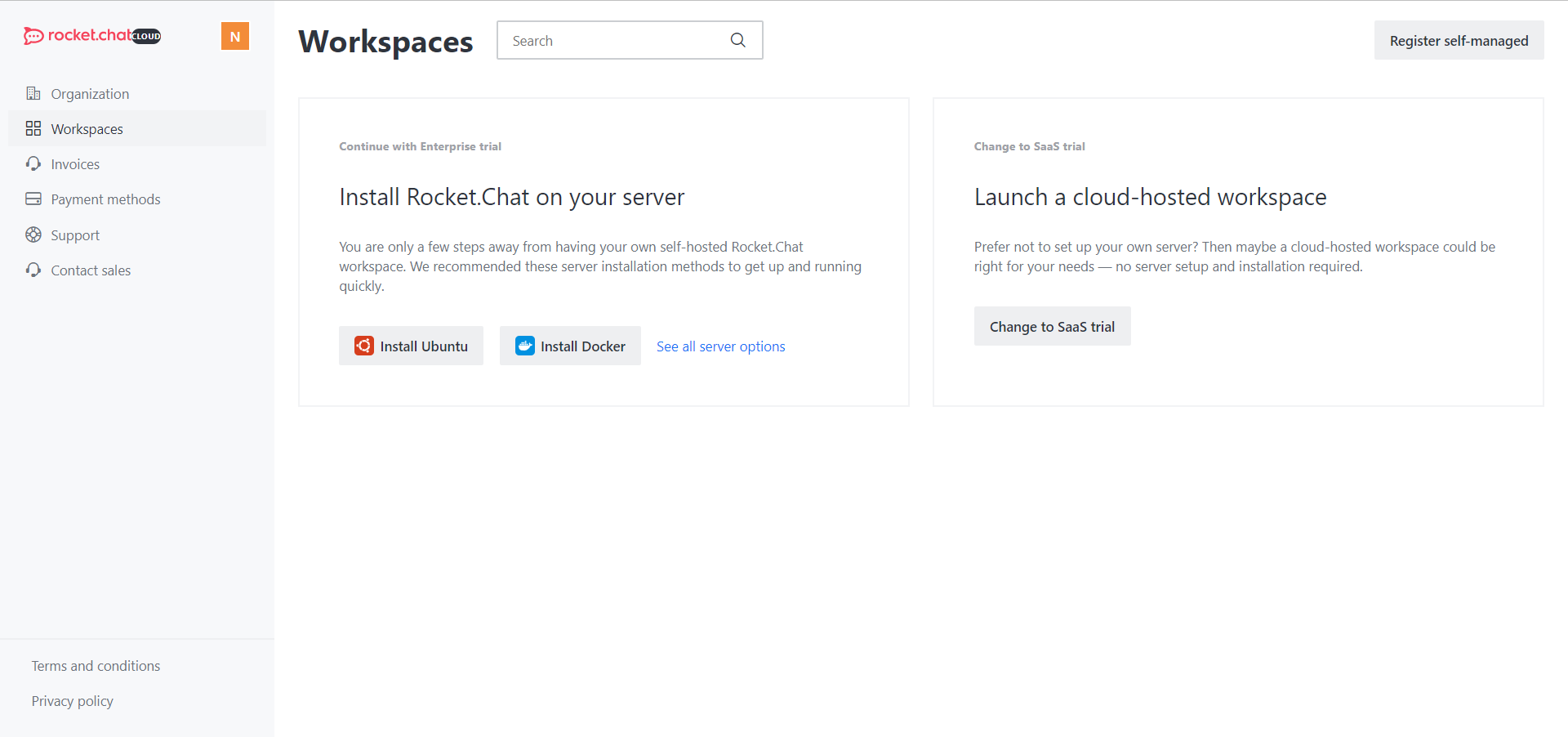Open Terms and conditions link
Viewport: 1568px width, 737px height.
(x=96, y=666)
